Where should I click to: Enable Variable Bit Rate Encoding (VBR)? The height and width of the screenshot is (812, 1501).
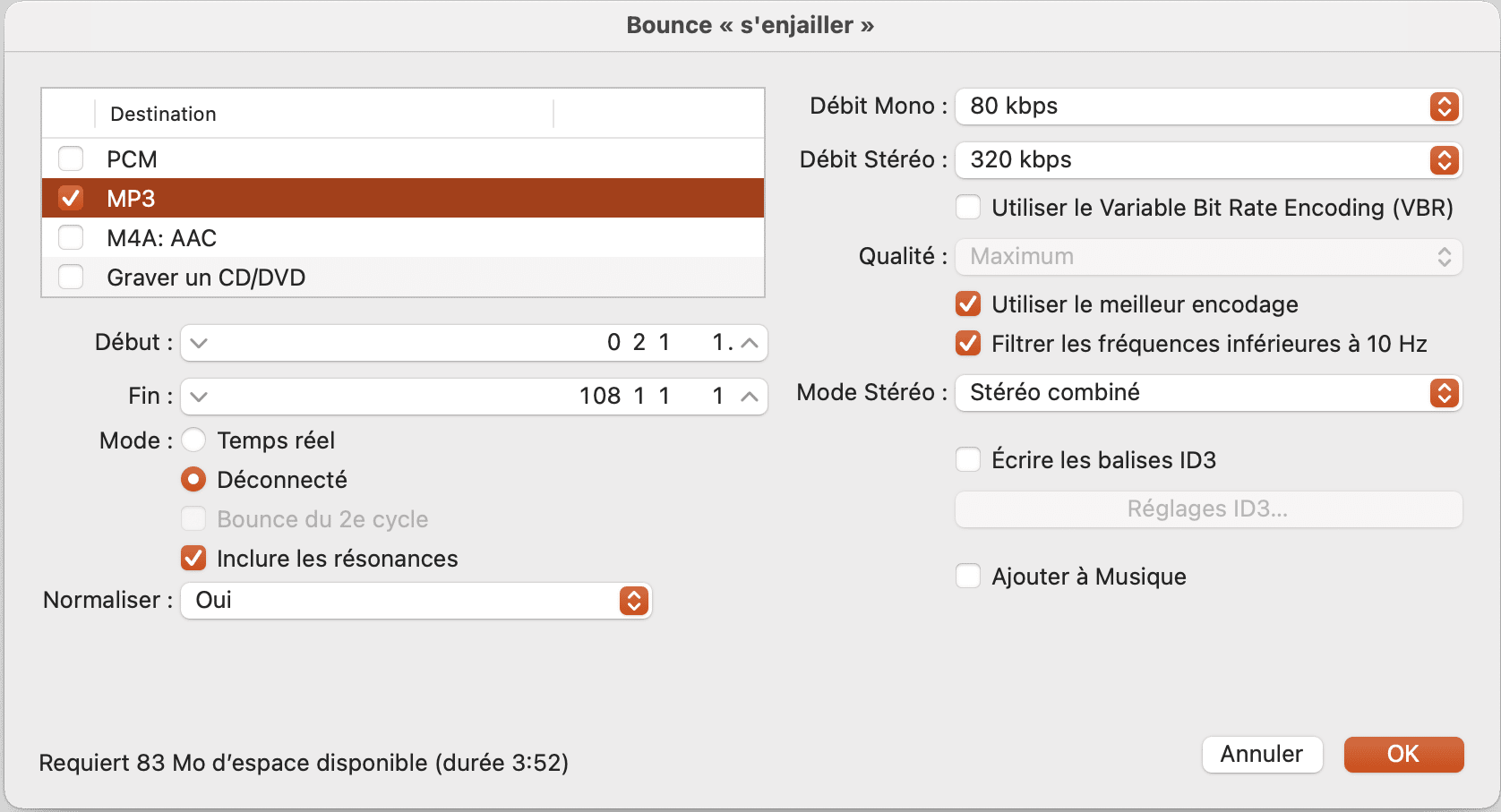pyautogui.click(x=968, y=208)
